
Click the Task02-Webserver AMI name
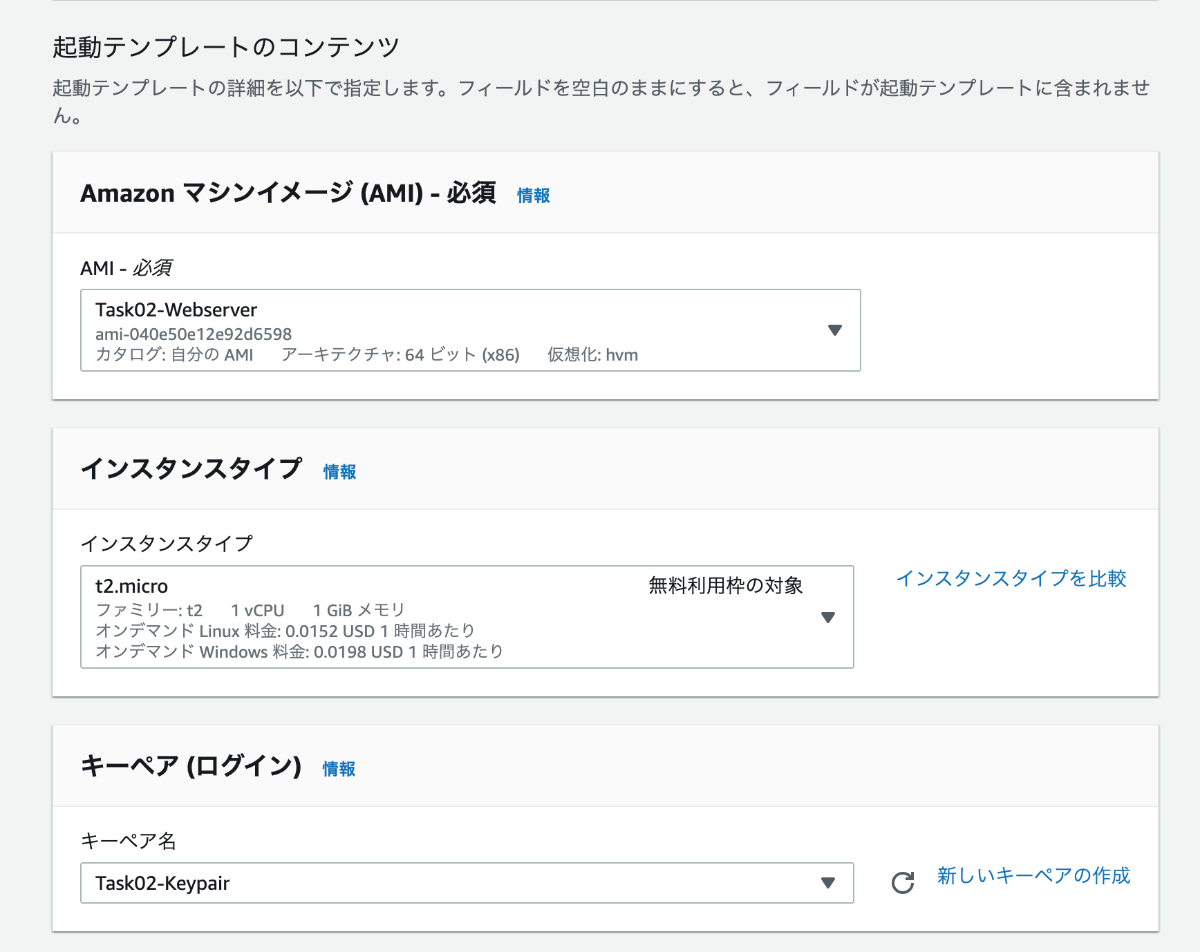coord(177,309)
